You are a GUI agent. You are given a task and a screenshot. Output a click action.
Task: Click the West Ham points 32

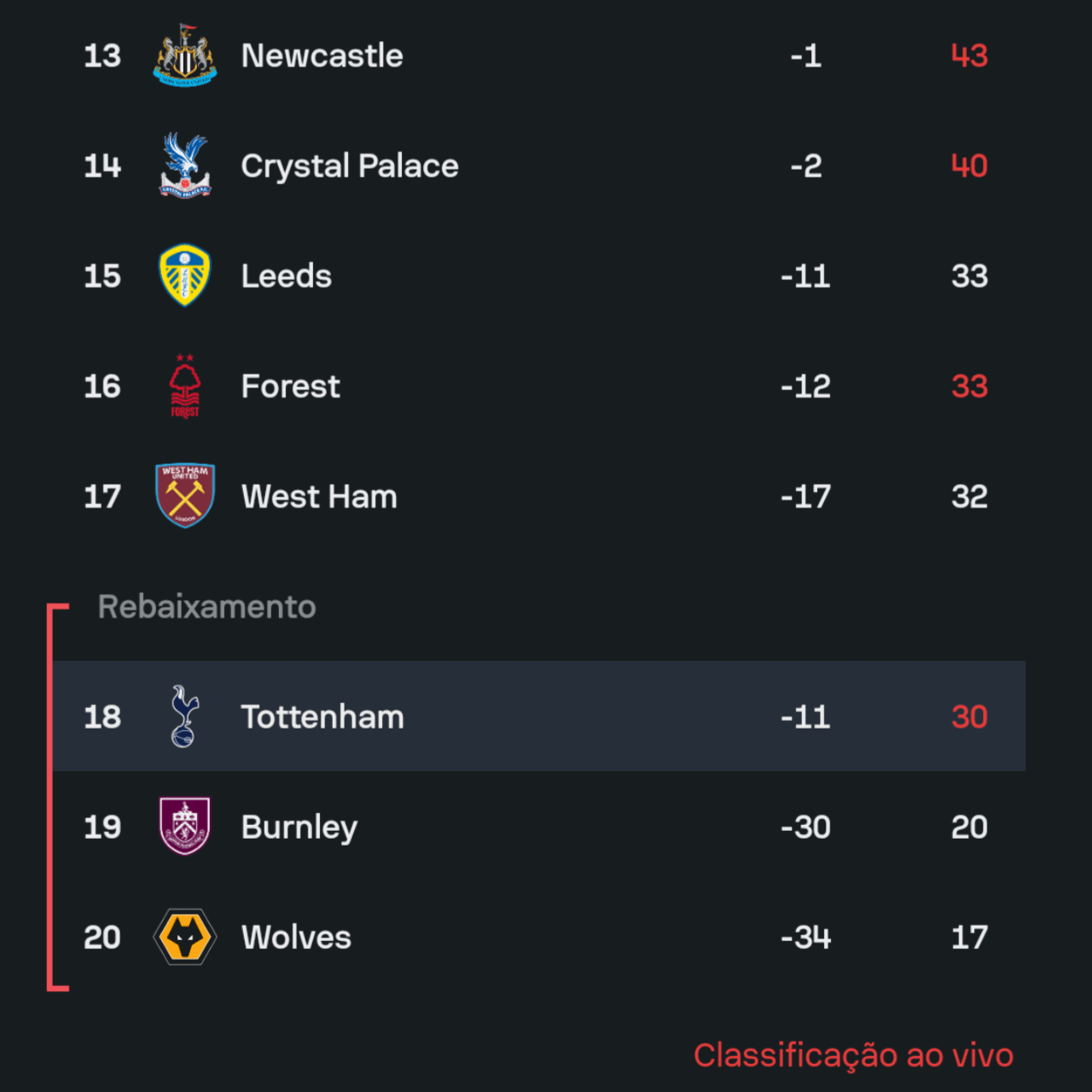pyautogui.click(x=969, y=497)
